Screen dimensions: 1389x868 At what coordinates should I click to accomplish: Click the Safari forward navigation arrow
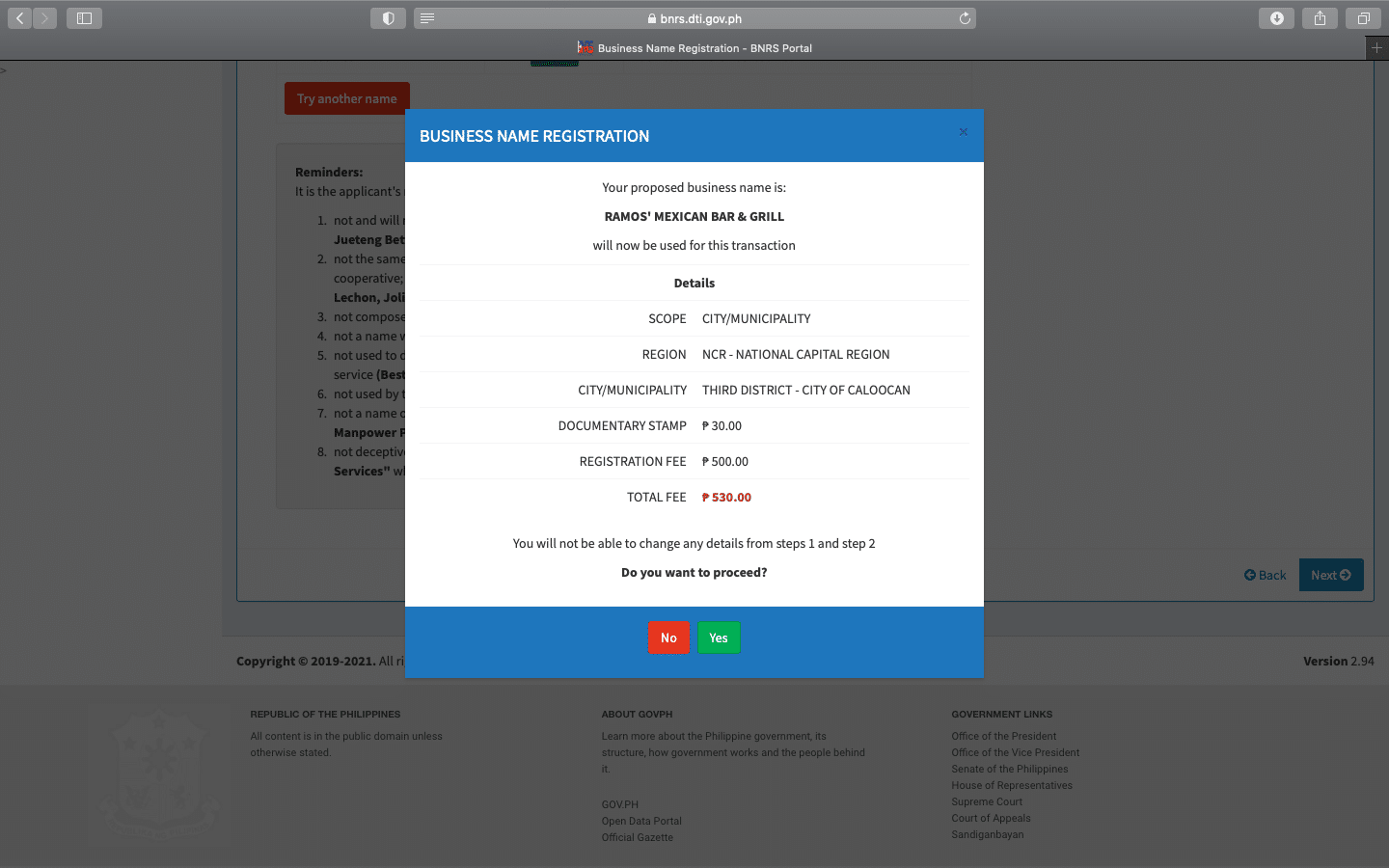tap(44, 18)
